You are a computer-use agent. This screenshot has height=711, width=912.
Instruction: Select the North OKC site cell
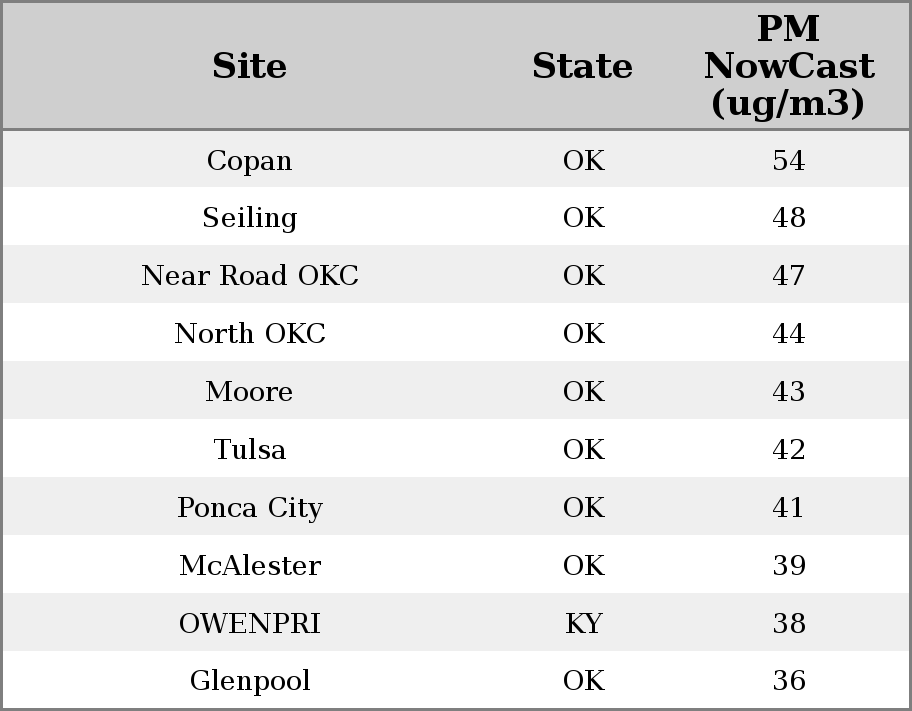point(249,334)
